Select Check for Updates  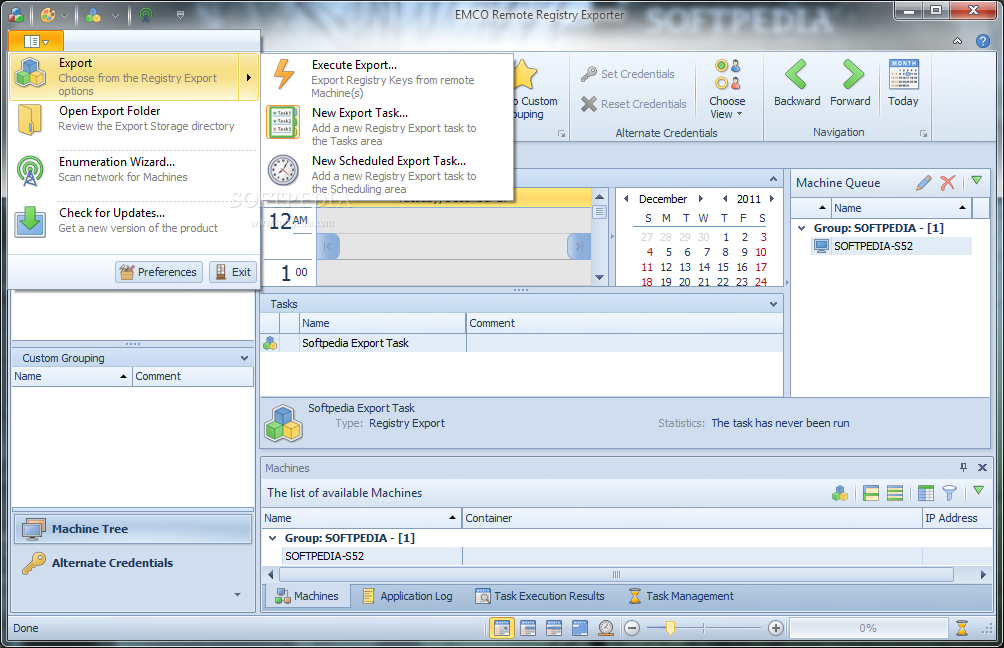(134, 221)
